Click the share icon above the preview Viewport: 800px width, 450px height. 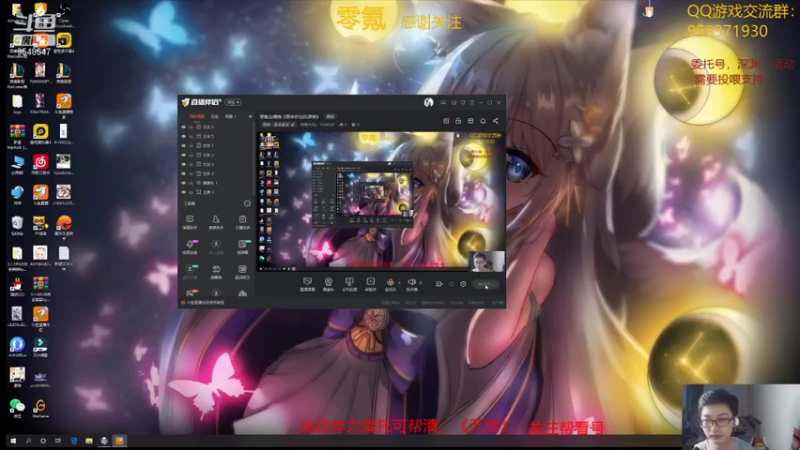tap(495, 121)
